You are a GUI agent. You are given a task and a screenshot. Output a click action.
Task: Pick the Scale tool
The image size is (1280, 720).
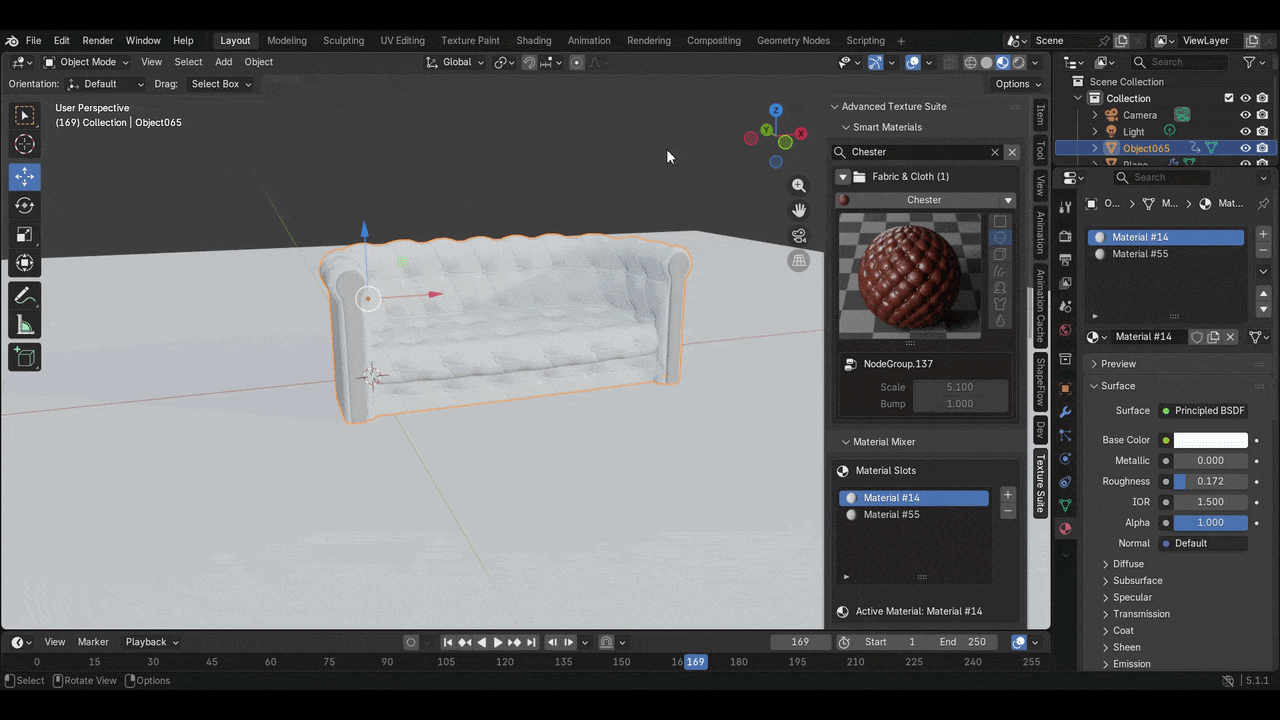[x=25, y=234]
